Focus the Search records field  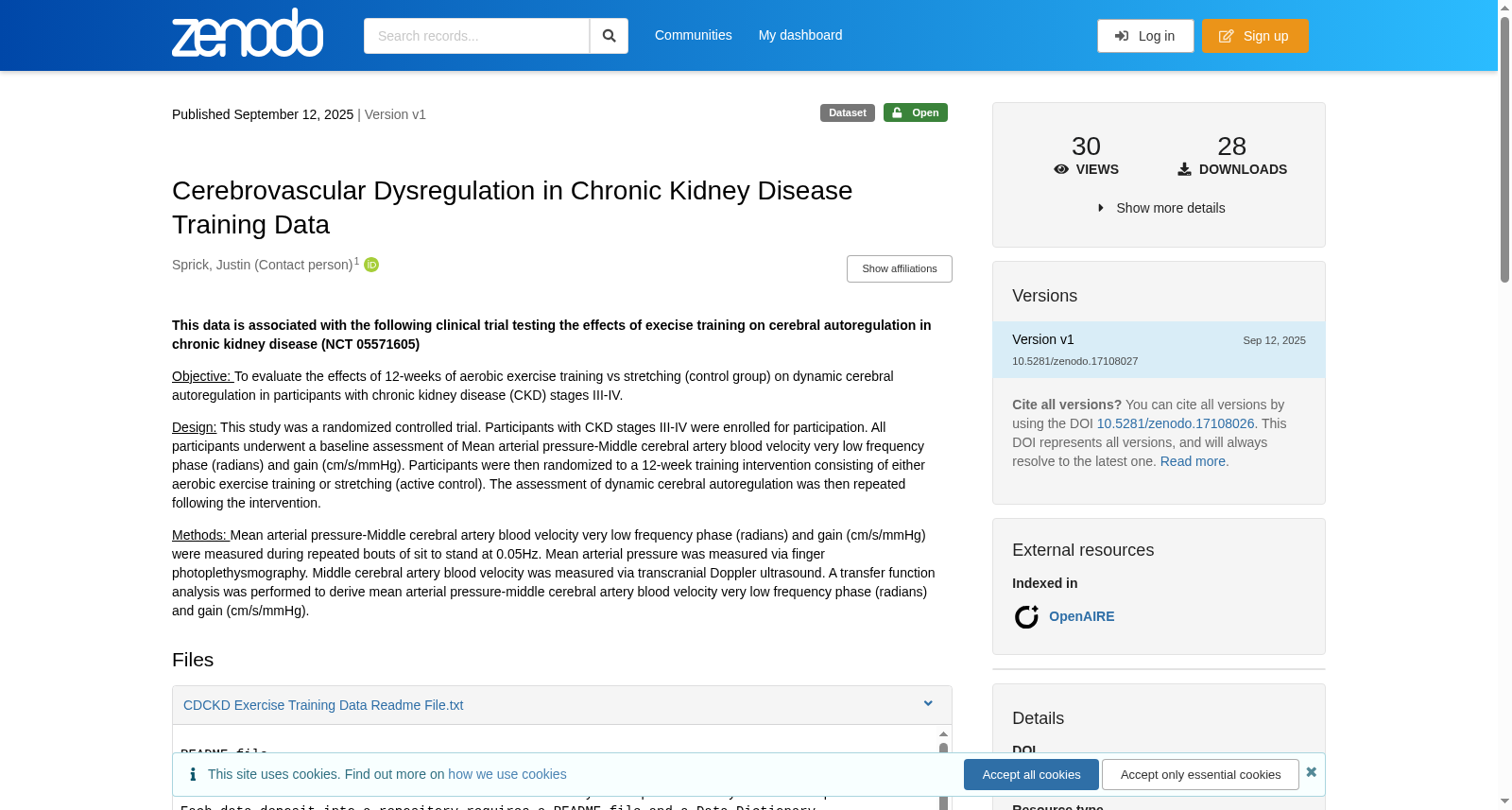point(476,36)
